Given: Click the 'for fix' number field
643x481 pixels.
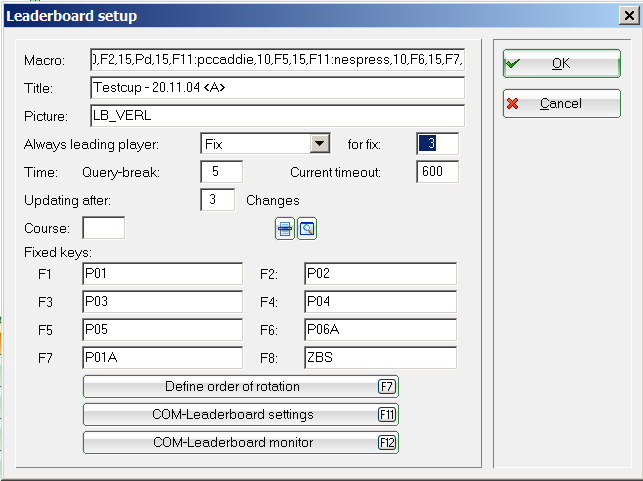Looking at the screenshot, I should pos(437,143).
